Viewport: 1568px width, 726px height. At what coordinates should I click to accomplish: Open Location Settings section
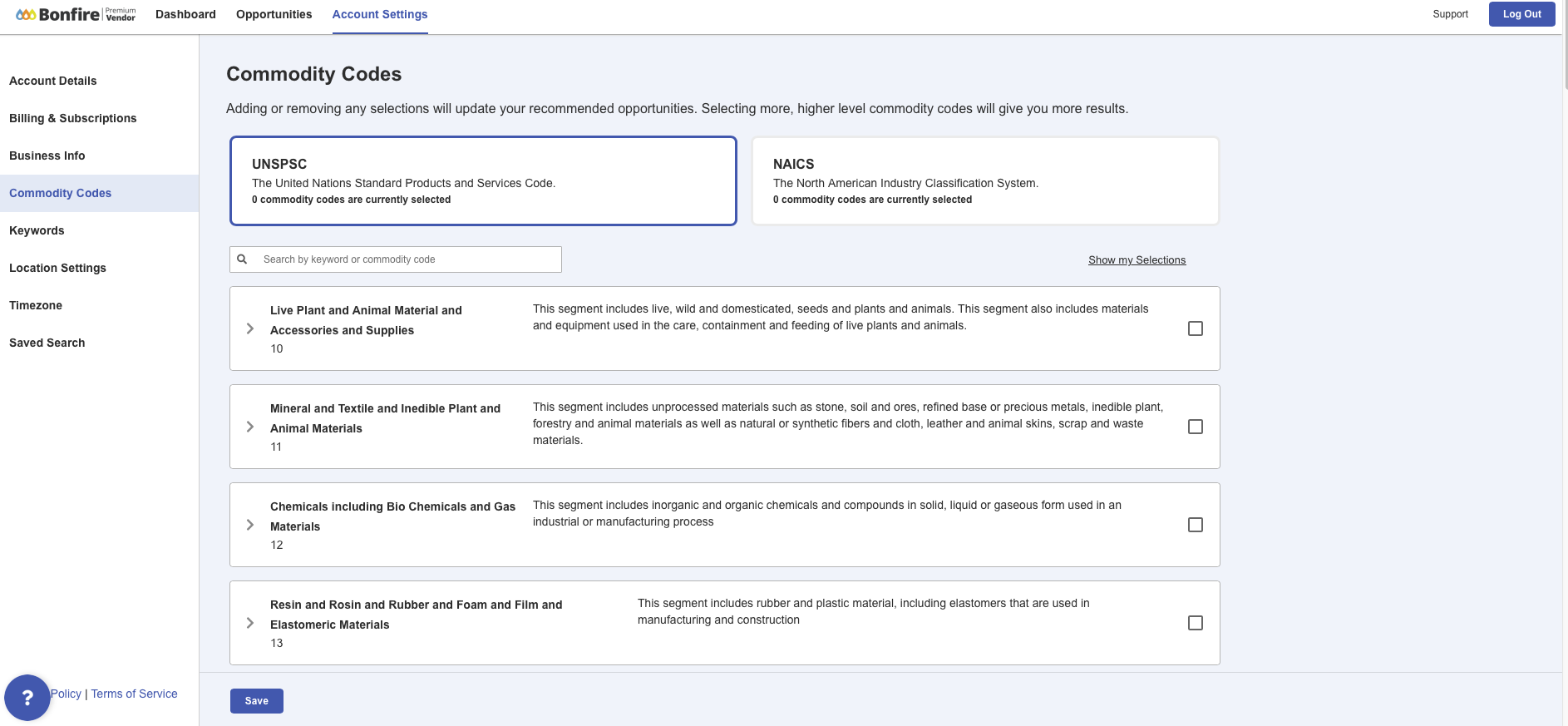(x=58, y=268)
